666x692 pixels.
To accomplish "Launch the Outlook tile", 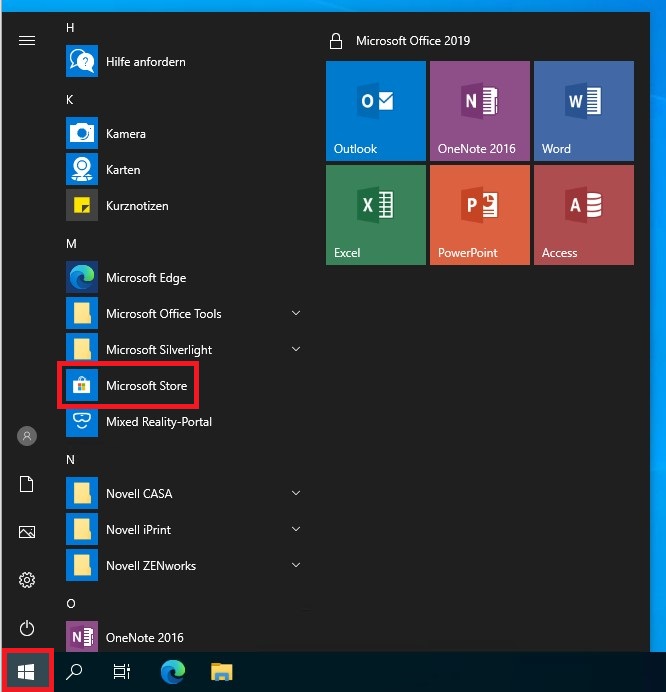I will pyautogui.click(x=376, y=111).
